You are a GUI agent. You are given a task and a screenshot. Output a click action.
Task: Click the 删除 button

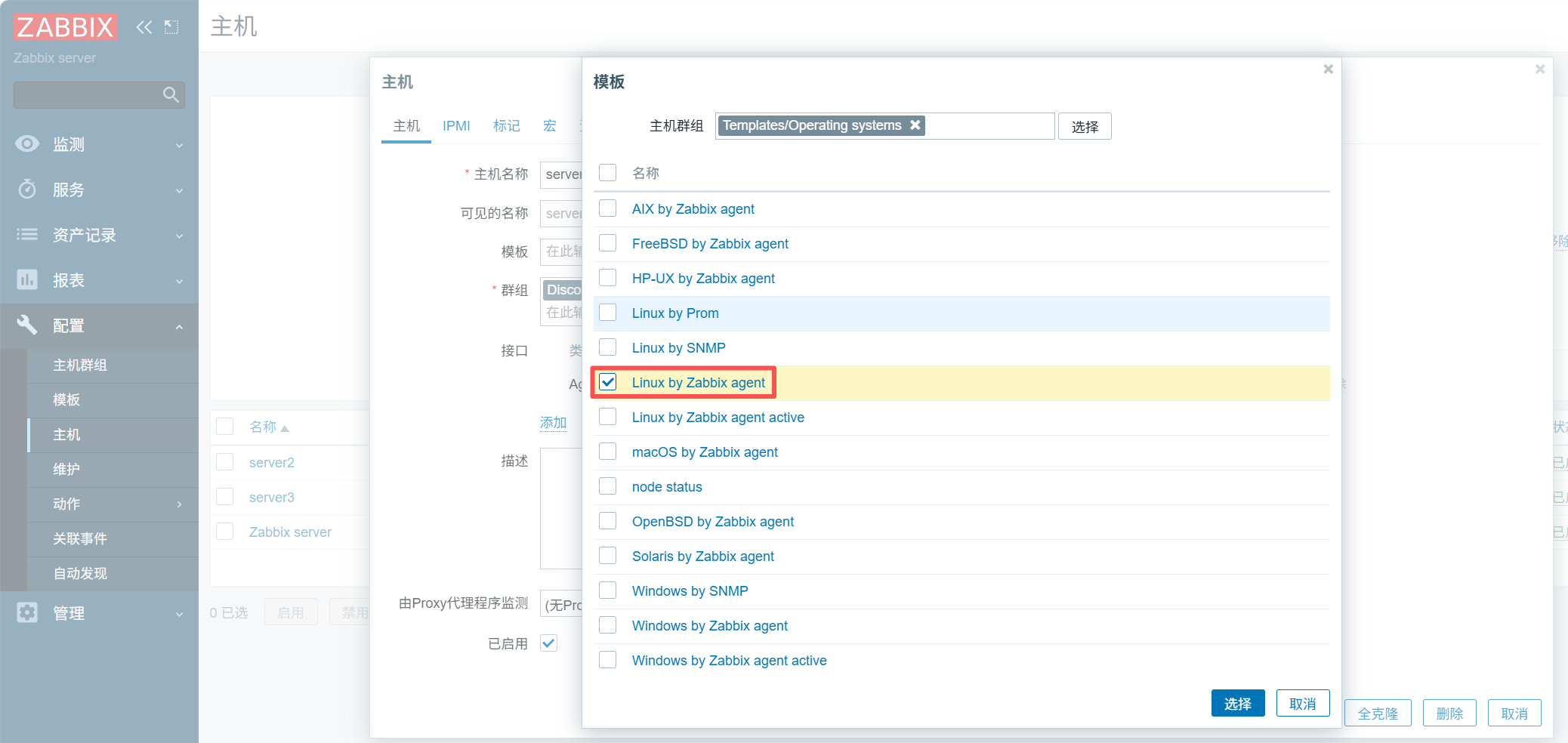coord(1449,713)
